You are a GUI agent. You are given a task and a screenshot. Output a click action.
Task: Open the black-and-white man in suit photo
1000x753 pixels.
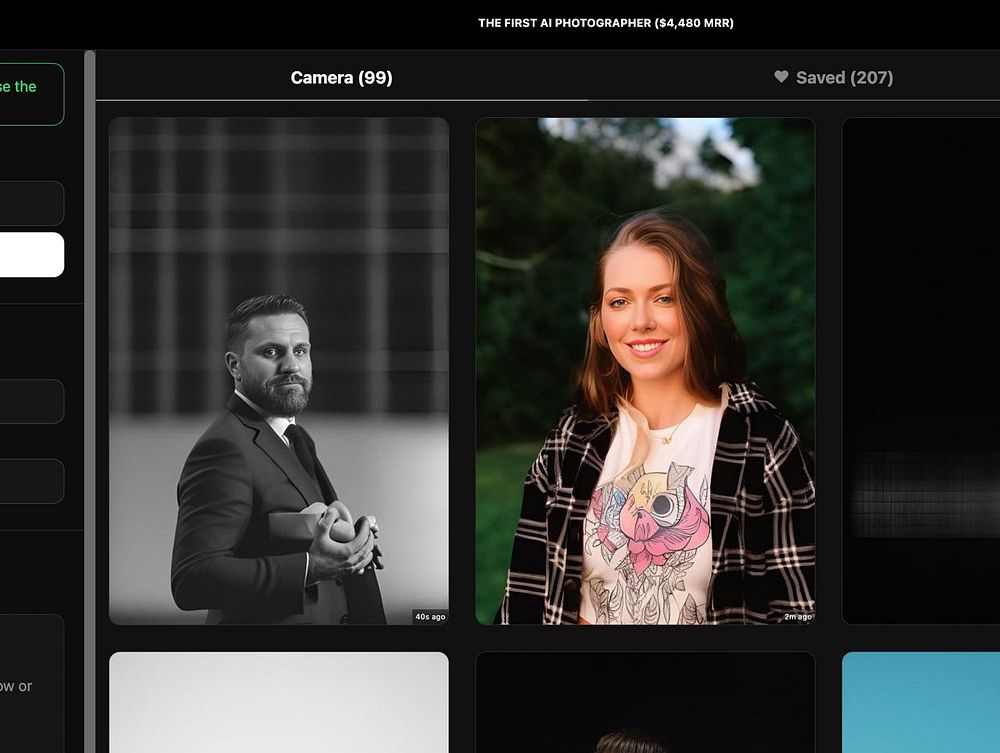click(279, 370)
